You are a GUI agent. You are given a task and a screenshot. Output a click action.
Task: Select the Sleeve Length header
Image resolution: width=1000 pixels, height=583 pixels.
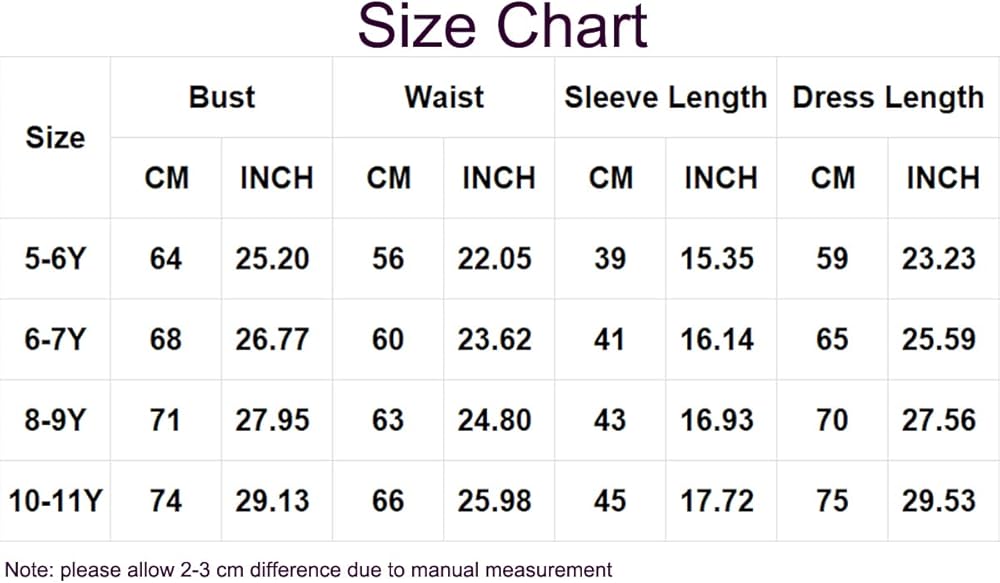(665, 97)
